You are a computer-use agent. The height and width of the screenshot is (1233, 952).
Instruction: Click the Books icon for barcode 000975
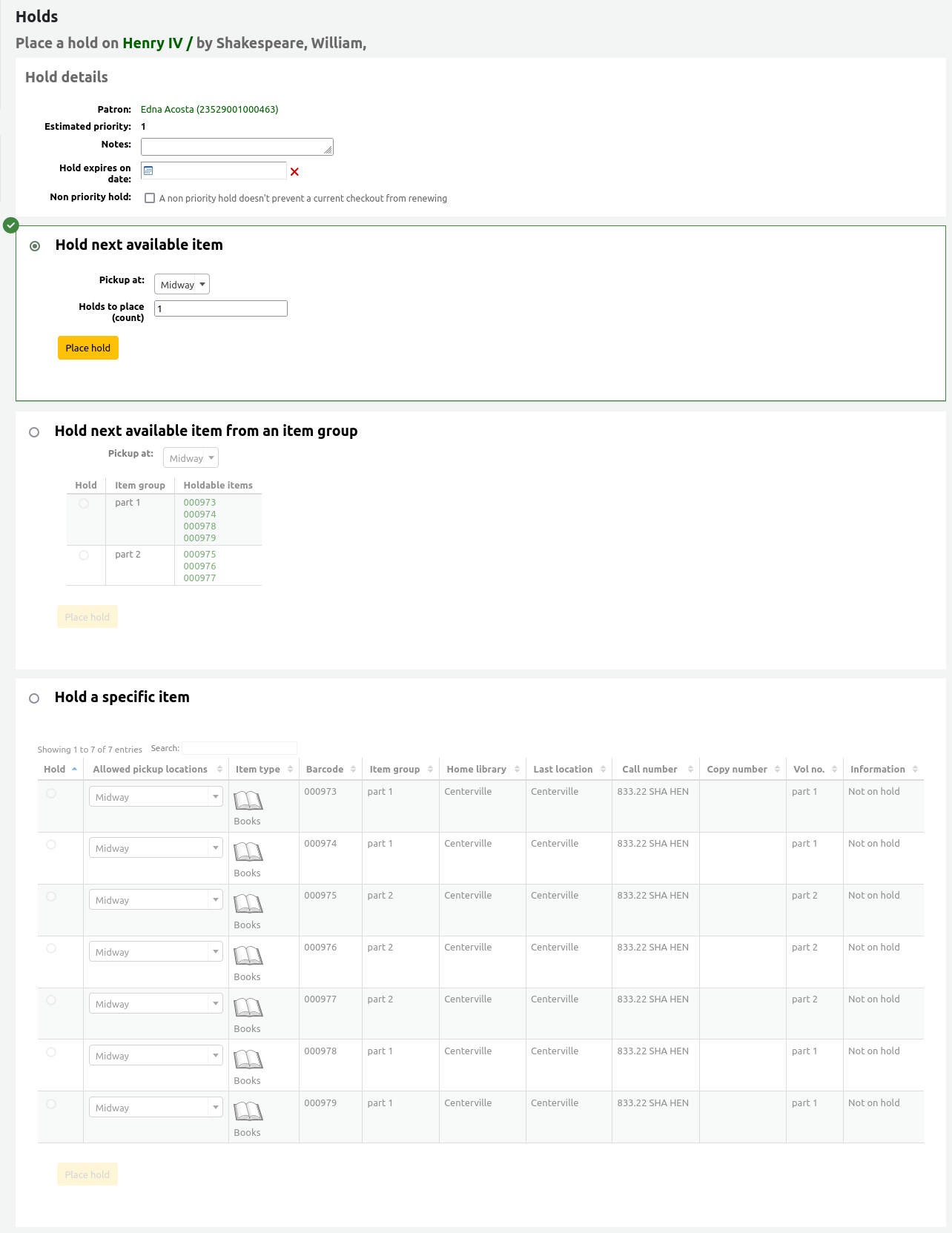(x=248, y=905)
